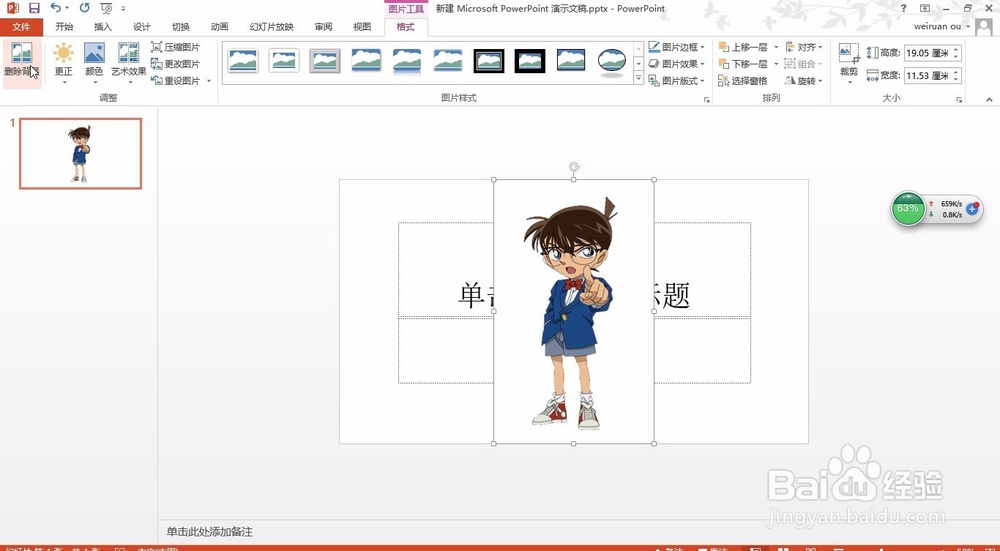1000x551 pixels.
Task: Click Reset Picture (重设图片)
Action: click(x=175, y=81)
